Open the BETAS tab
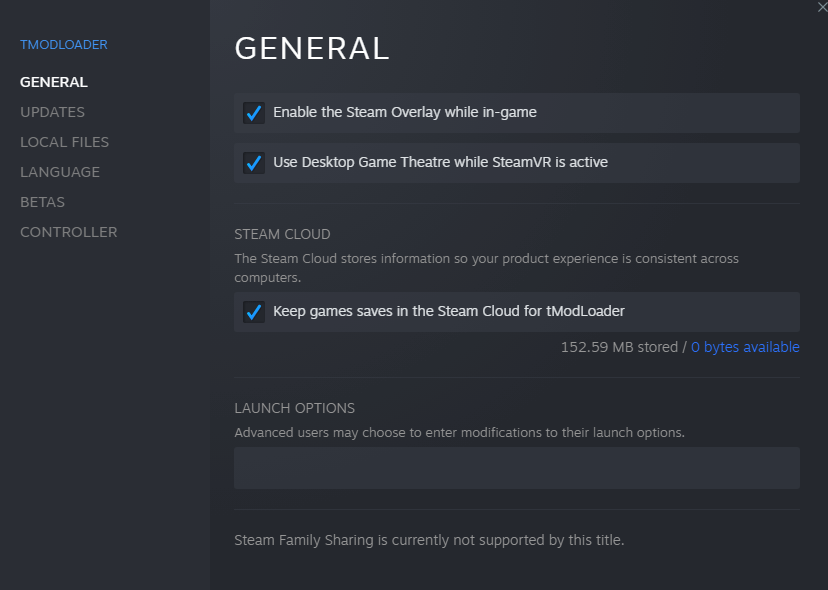828x590 pixels. coord(42,202)
